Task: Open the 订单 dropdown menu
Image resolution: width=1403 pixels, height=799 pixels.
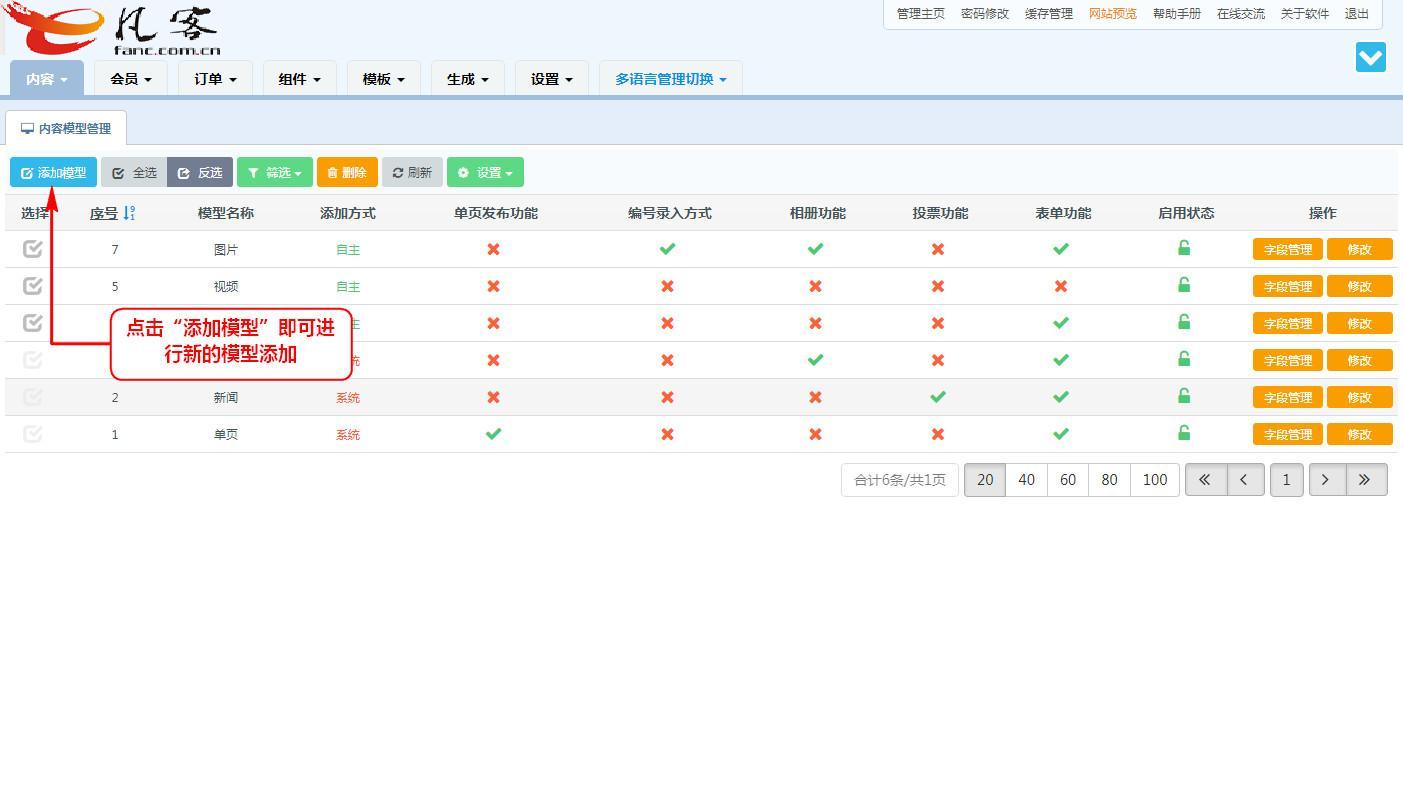Action: tap(215, 79)
